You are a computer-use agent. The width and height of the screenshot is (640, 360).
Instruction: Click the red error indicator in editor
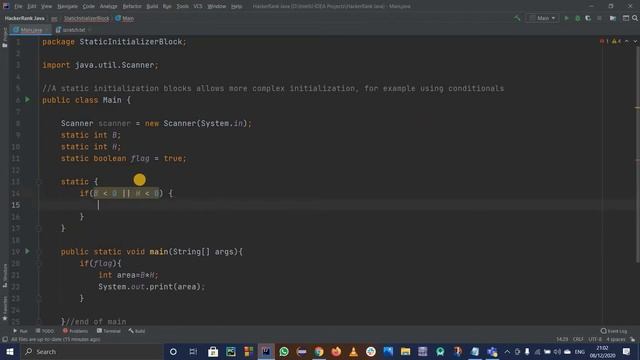tap(604, 41)
